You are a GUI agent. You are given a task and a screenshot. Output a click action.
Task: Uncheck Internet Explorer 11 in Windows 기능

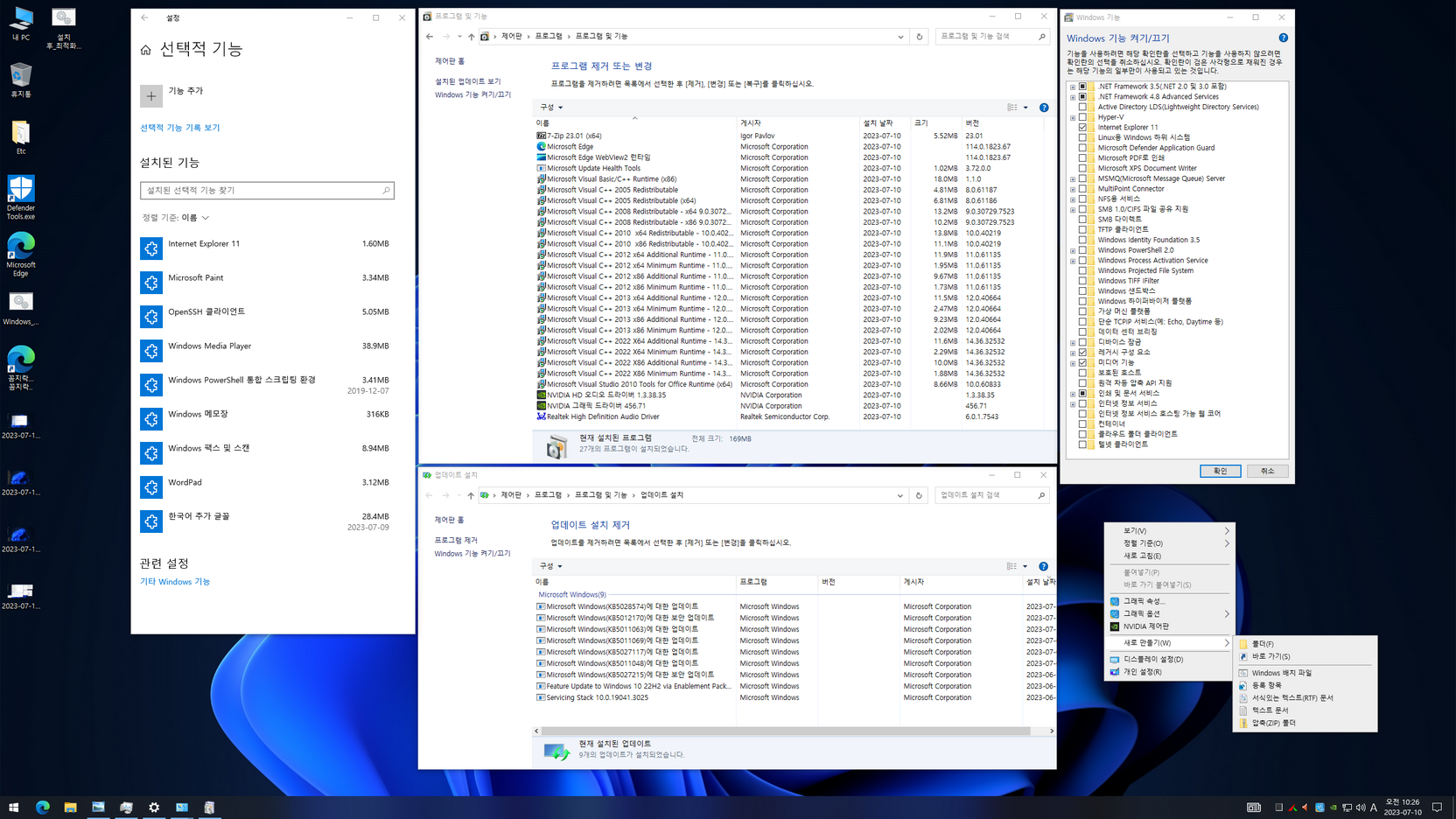(x=1082, y=127)
